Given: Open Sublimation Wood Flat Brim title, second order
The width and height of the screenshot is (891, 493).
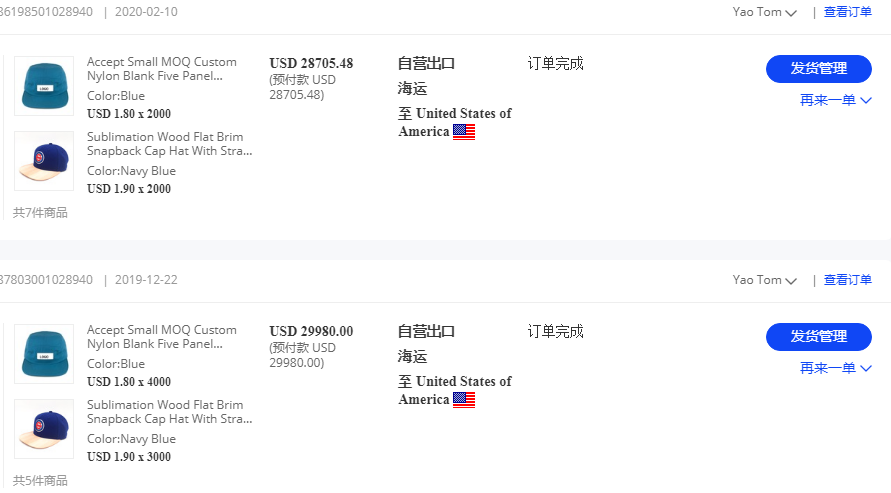Looking at the screenshot, I should 169,412.
